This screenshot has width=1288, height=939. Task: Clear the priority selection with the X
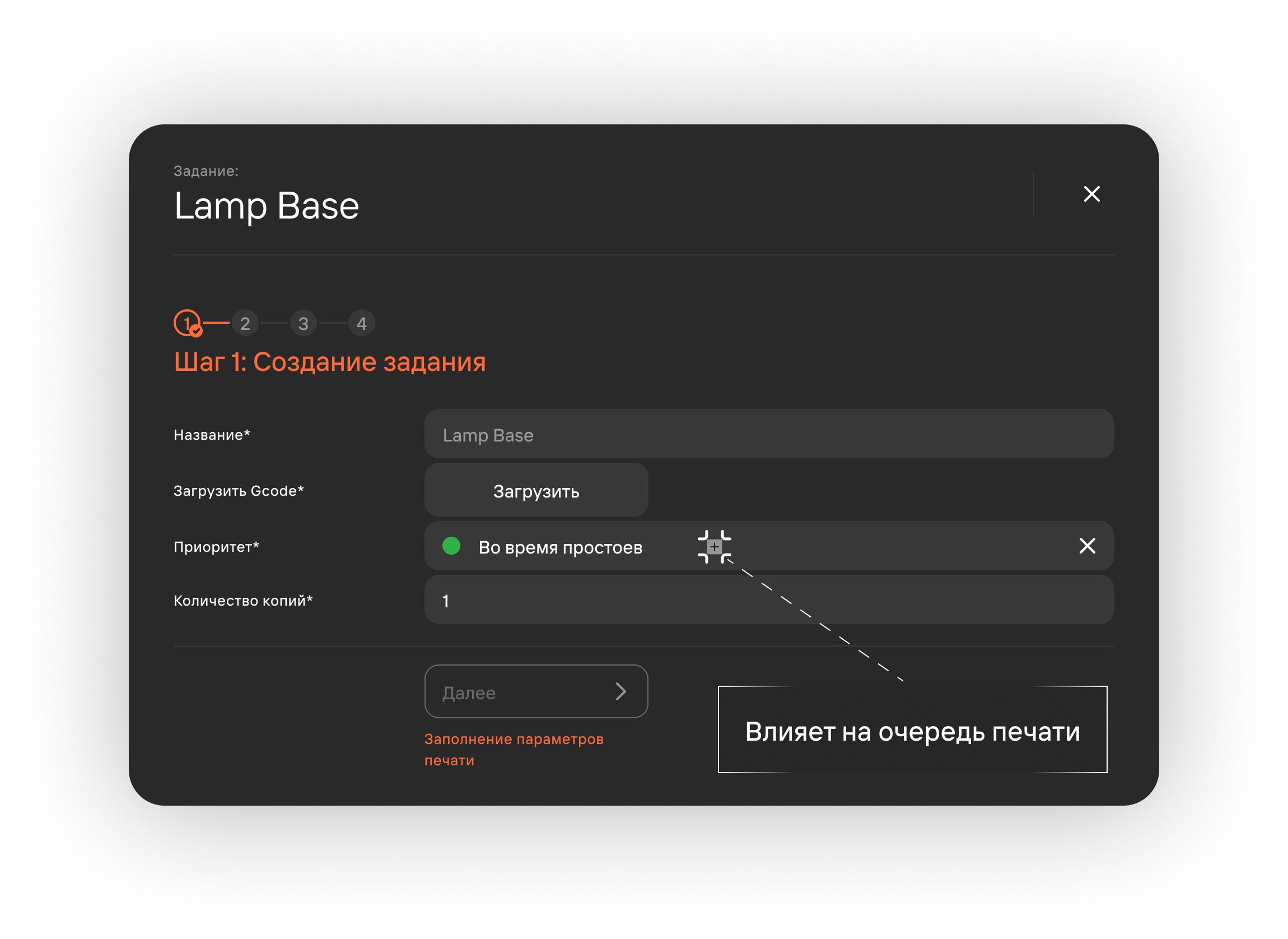coord(1087,546)
